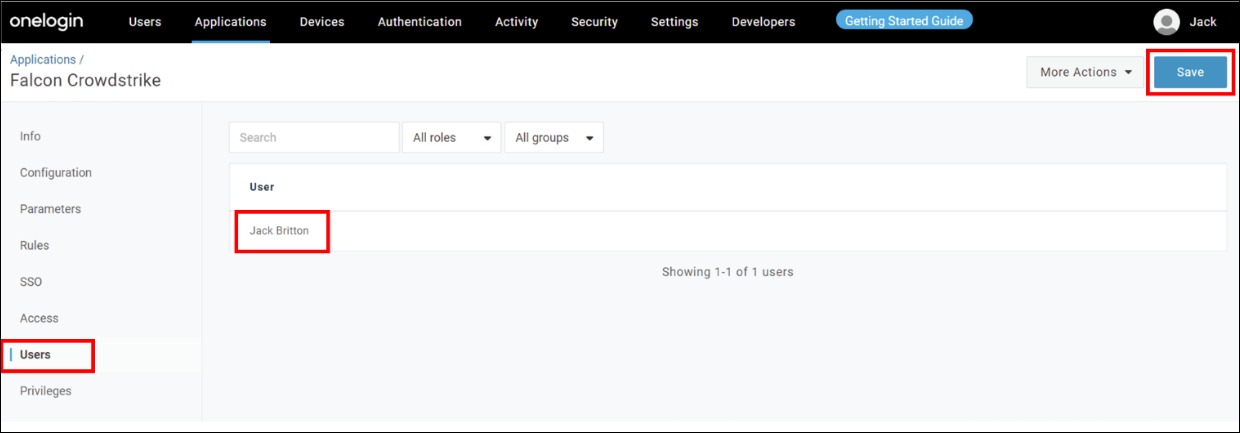Open the Users top menu

[x=145, y=21]
